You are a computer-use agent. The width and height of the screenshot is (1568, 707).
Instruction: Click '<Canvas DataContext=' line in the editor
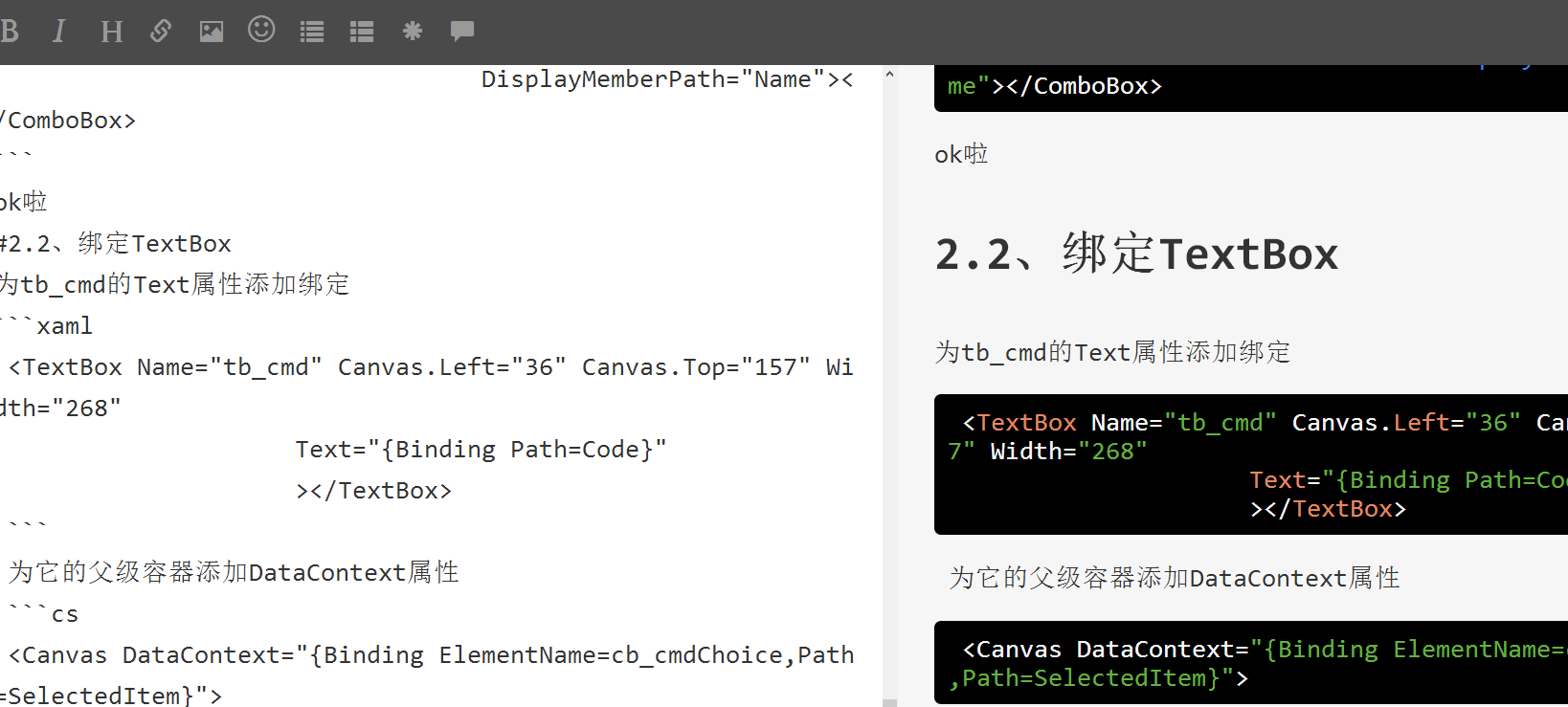click(x=431, y=655)
